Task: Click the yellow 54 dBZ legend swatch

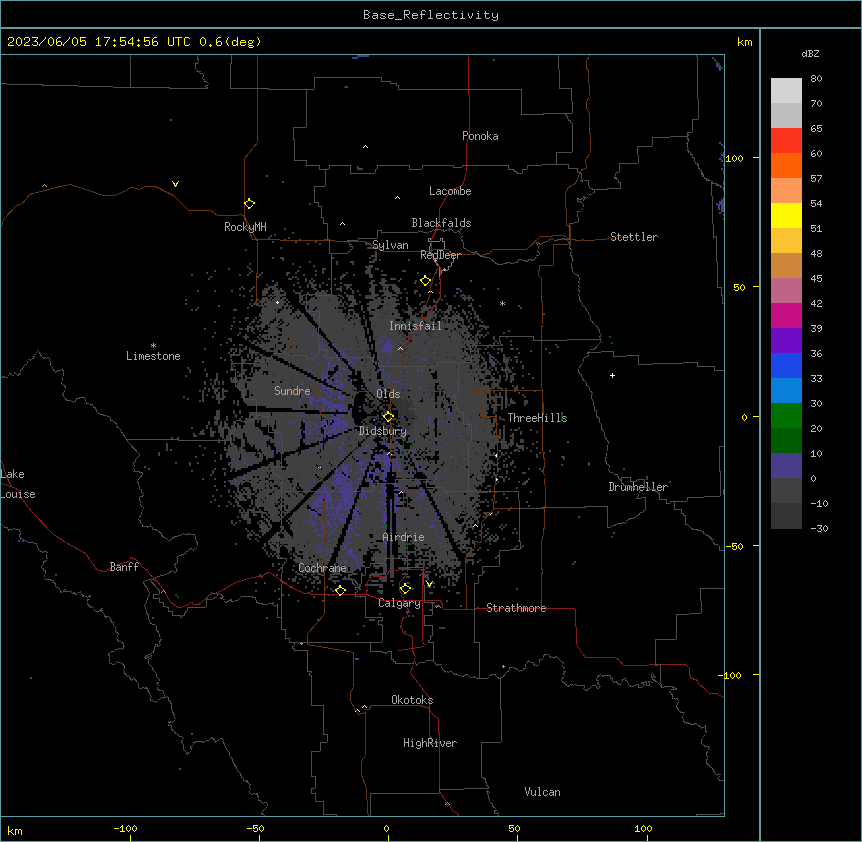Action: pos(786,215)
